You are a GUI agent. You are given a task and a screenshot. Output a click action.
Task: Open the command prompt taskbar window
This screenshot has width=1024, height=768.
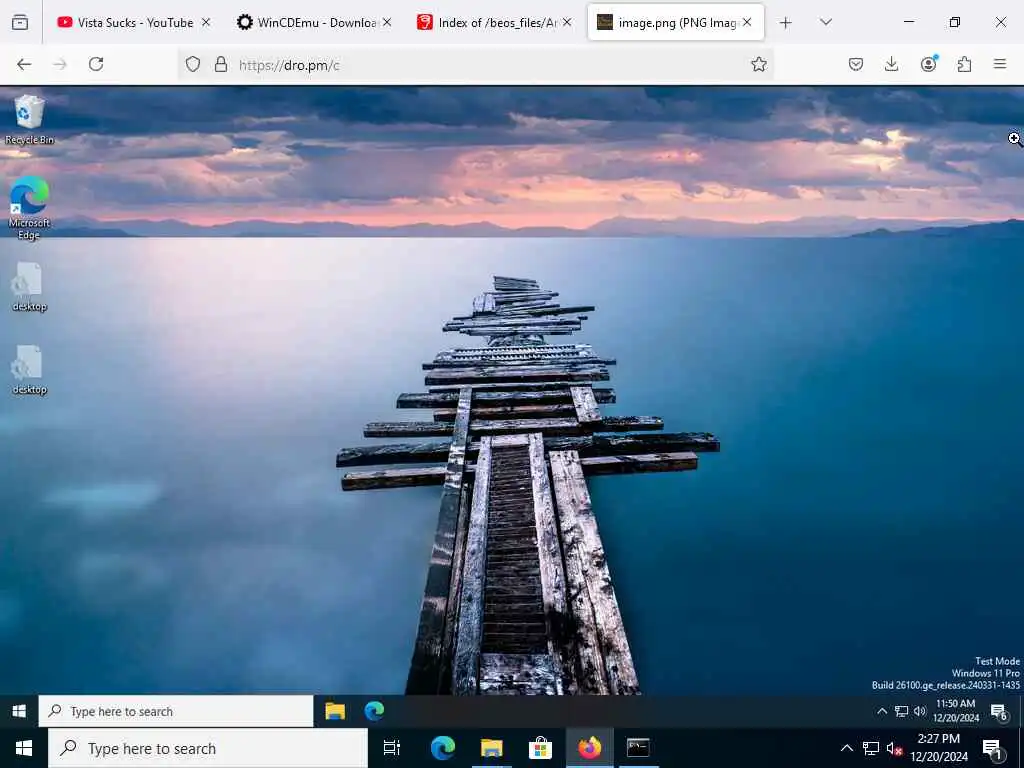[x=638, y=748]
